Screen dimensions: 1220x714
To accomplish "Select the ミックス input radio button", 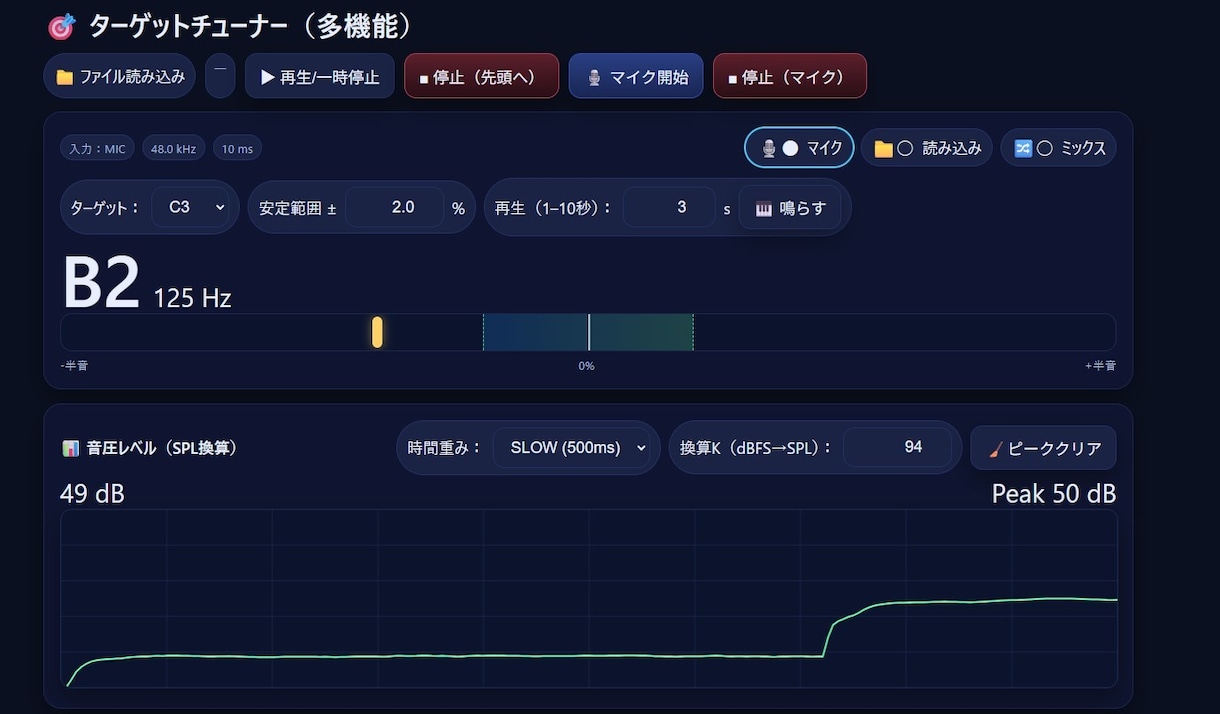I will pos(1045,148).
